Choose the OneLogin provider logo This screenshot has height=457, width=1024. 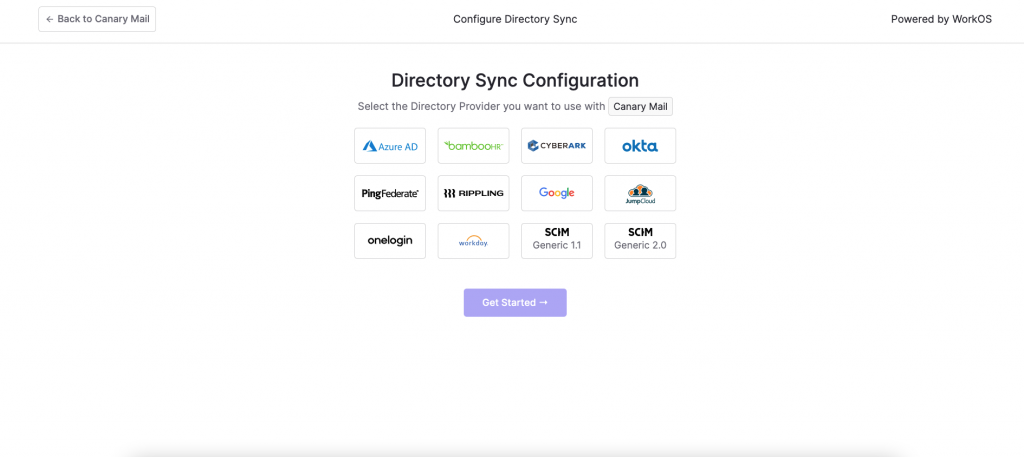(390, 241)
